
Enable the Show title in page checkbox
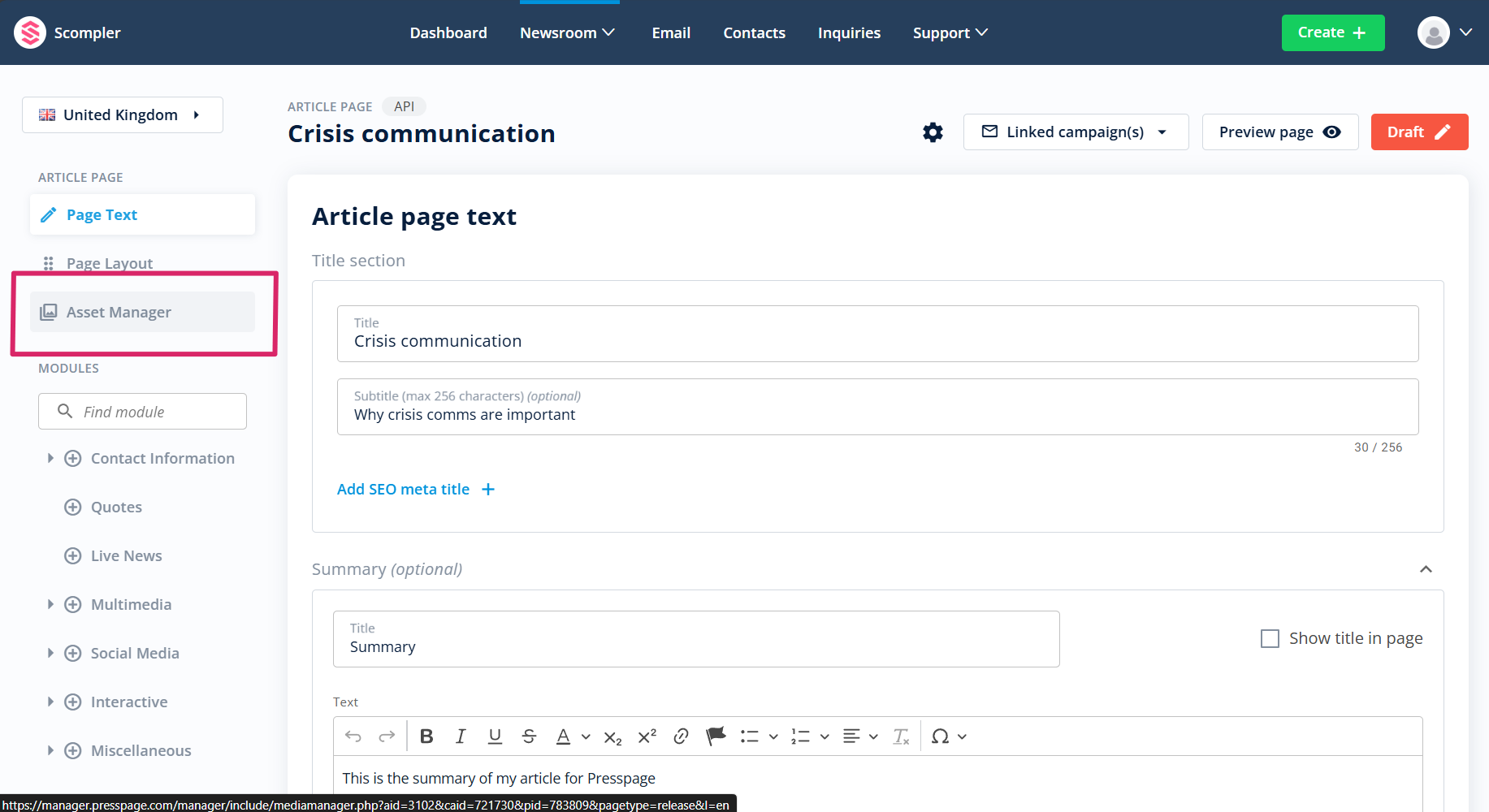click(1270, 639)
